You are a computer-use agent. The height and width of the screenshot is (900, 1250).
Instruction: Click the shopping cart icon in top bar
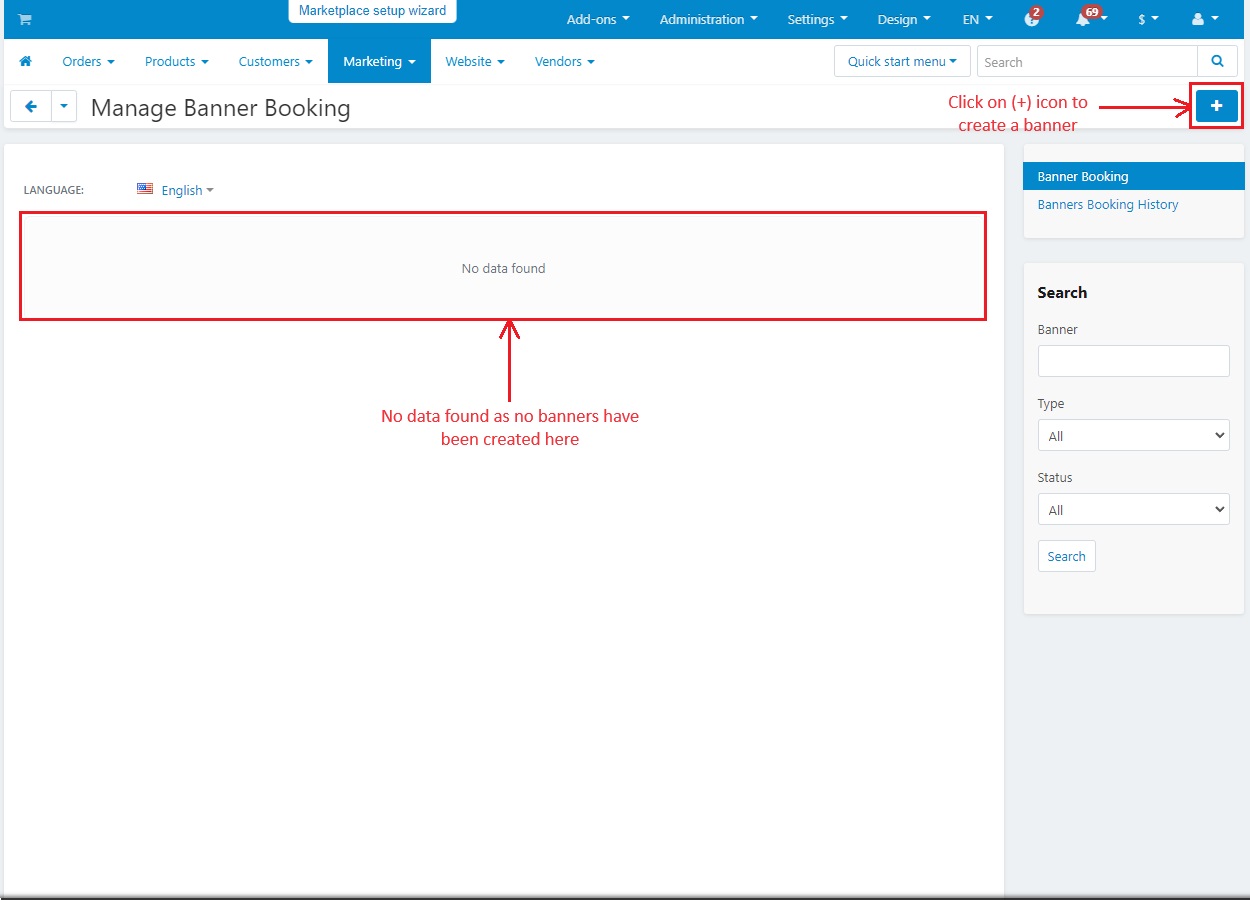click(x=25, y=19)
